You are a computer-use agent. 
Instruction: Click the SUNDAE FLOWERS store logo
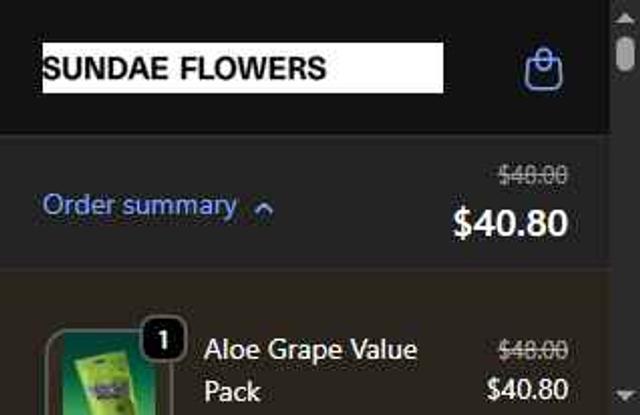click(x=242, y=68)
